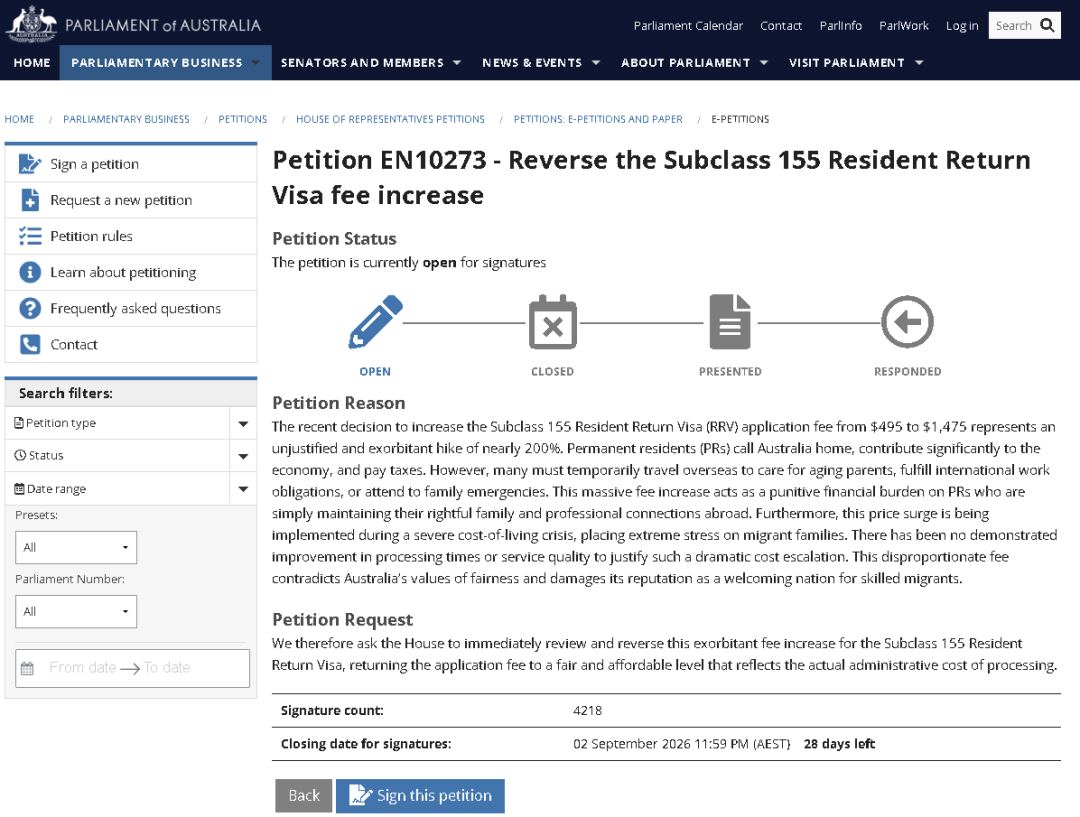
Task: Click the search magnifier icon in header
Action: point(1047,25)
